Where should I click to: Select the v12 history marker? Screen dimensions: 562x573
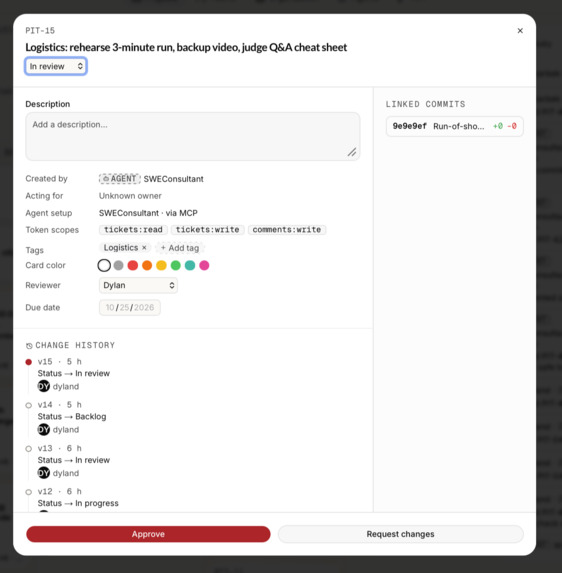pyautogui.click(x=29, y=492)
